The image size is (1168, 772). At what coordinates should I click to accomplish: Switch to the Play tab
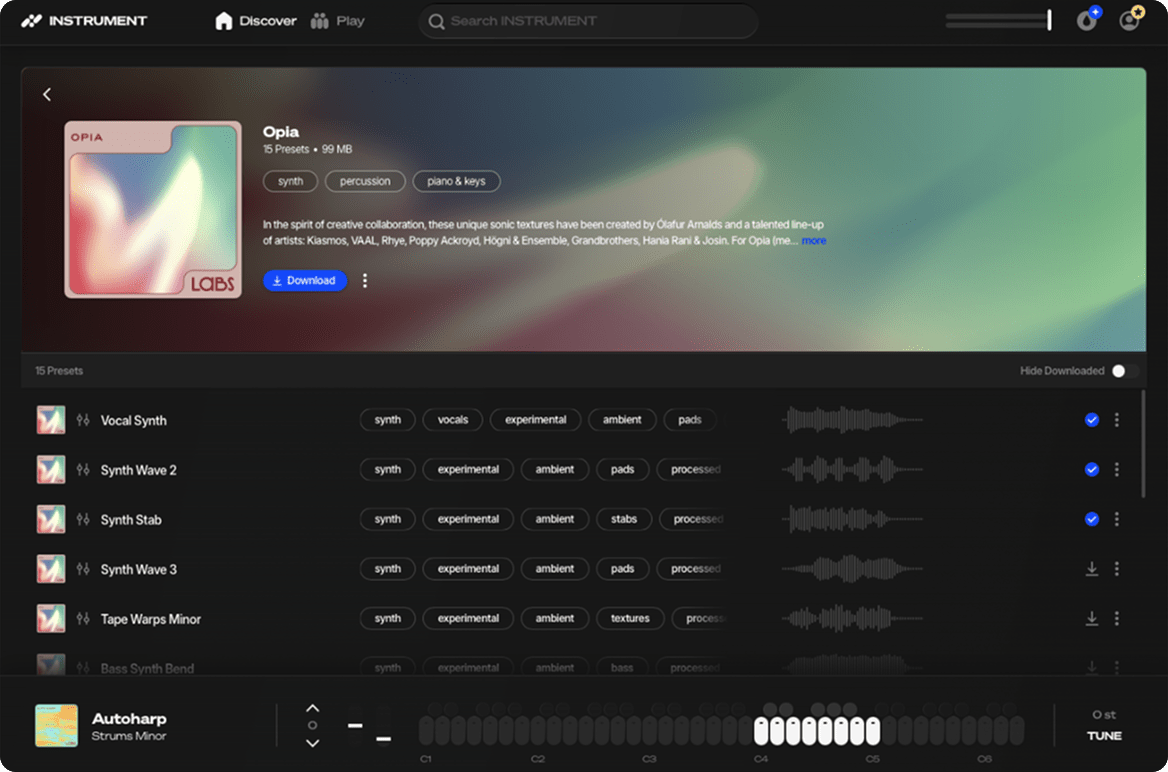click(337, 20)
